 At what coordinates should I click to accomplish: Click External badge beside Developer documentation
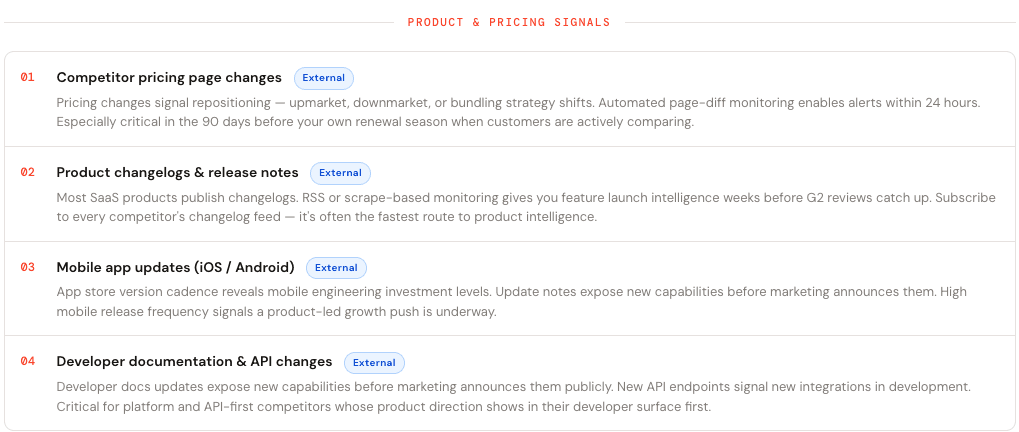click(x=374, y=362)
